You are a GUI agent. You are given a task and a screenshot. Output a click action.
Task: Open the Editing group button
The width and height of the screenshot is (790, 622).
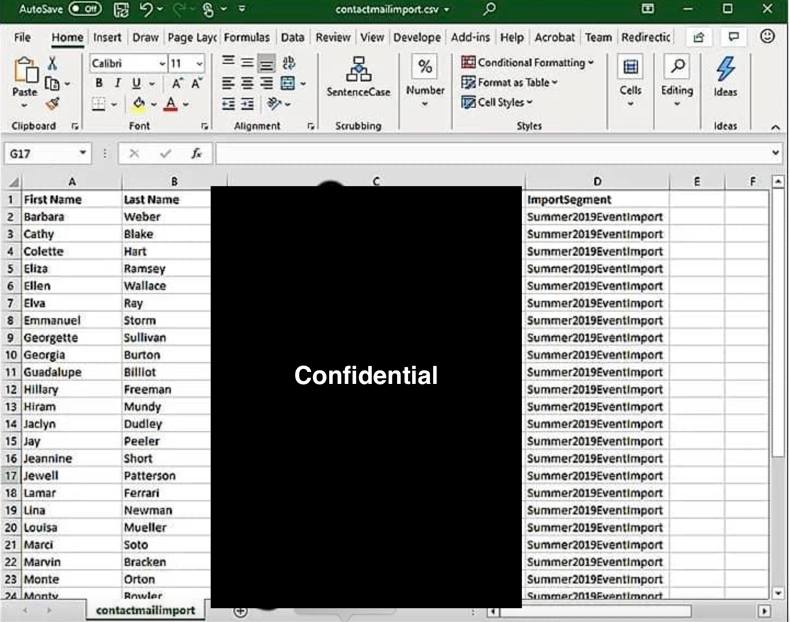point(677,81)
